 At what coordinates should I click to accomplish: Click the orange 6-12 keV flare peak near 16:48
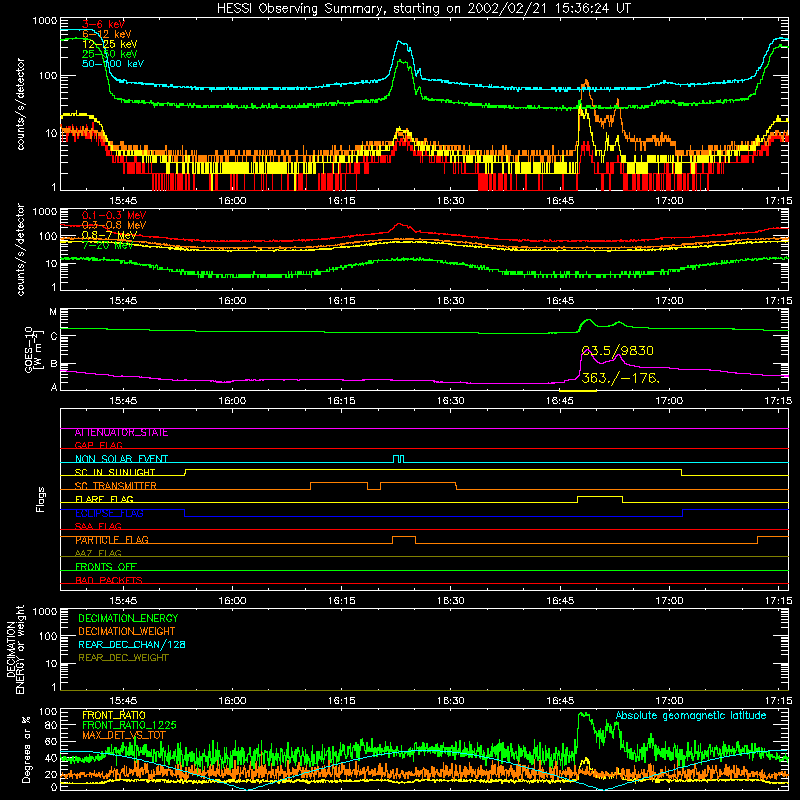point(586,82)
